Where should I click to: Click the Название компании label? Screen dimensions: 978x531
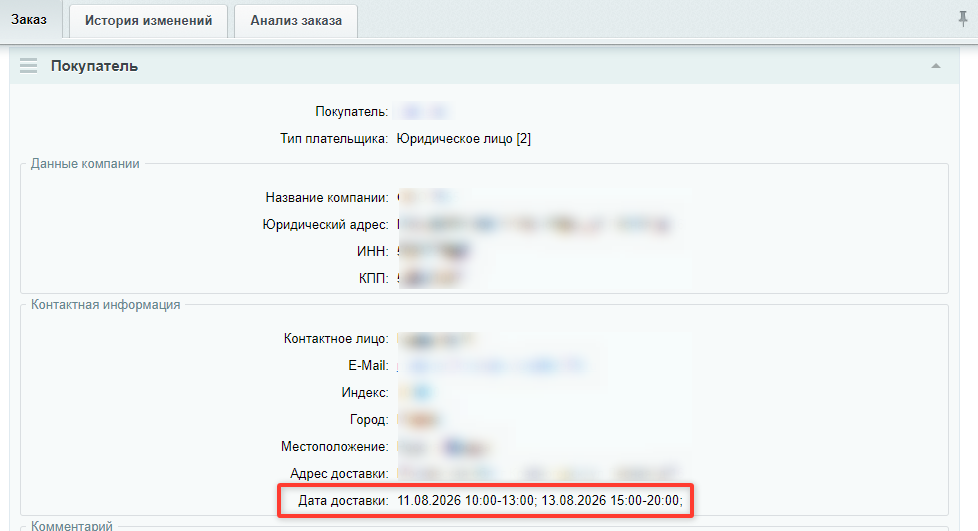click(x=327, y=197)
